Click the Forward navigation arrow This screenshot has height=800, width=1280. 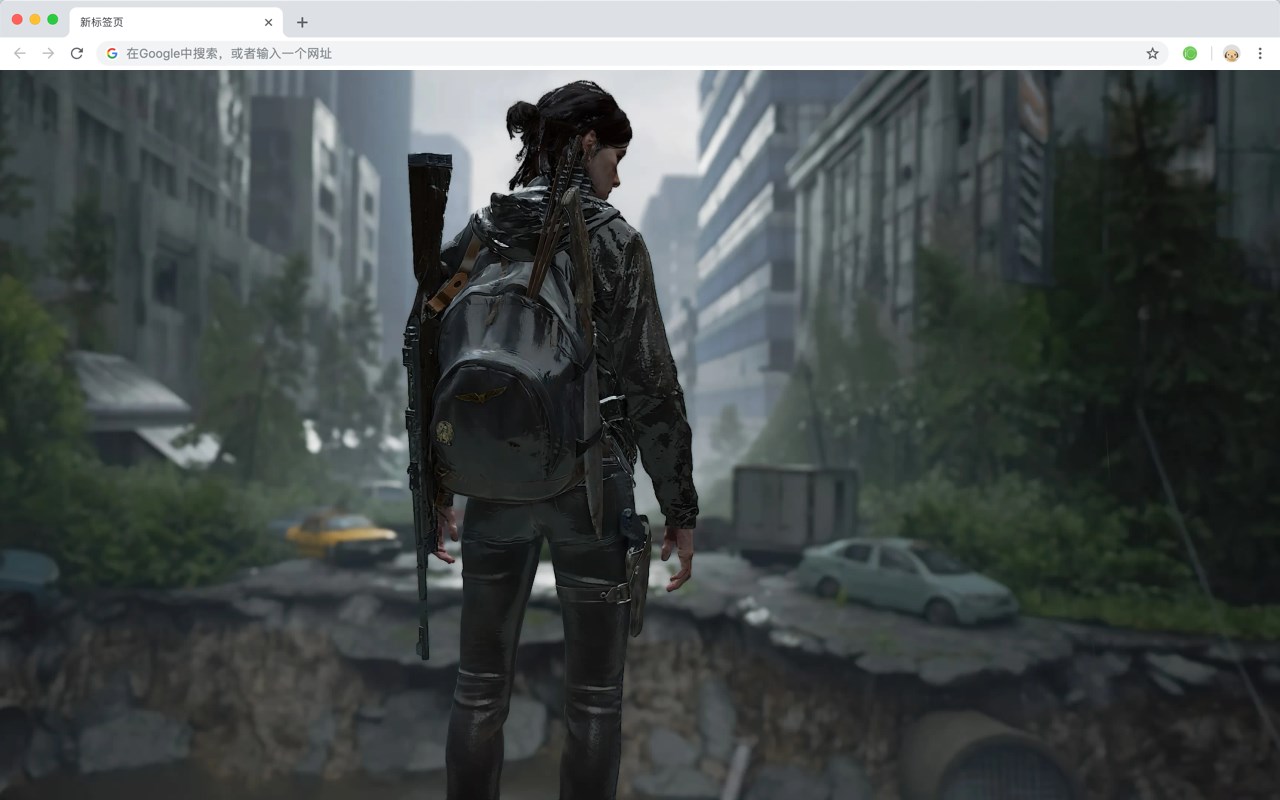tap(46, 53)
